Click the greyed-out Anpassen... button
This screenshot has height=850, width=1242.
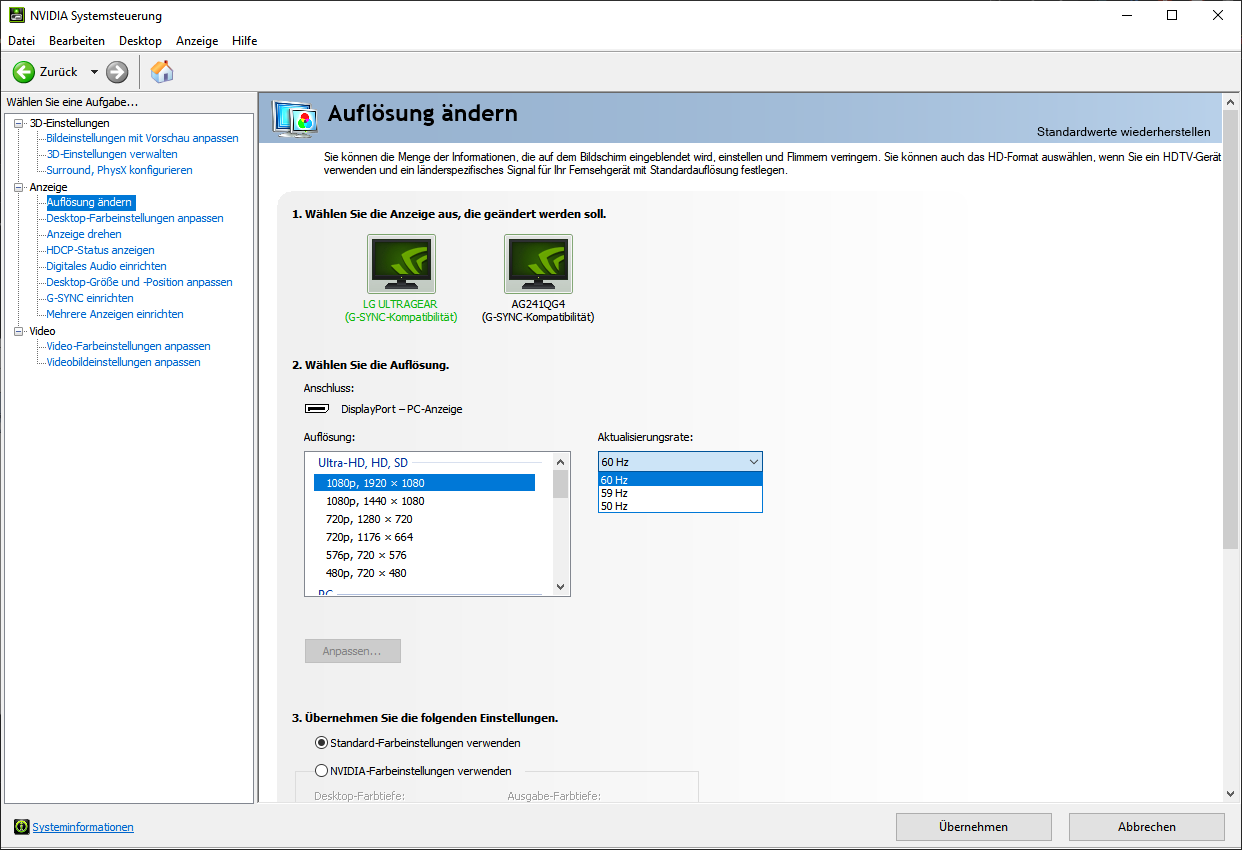[x=352, y=651]
